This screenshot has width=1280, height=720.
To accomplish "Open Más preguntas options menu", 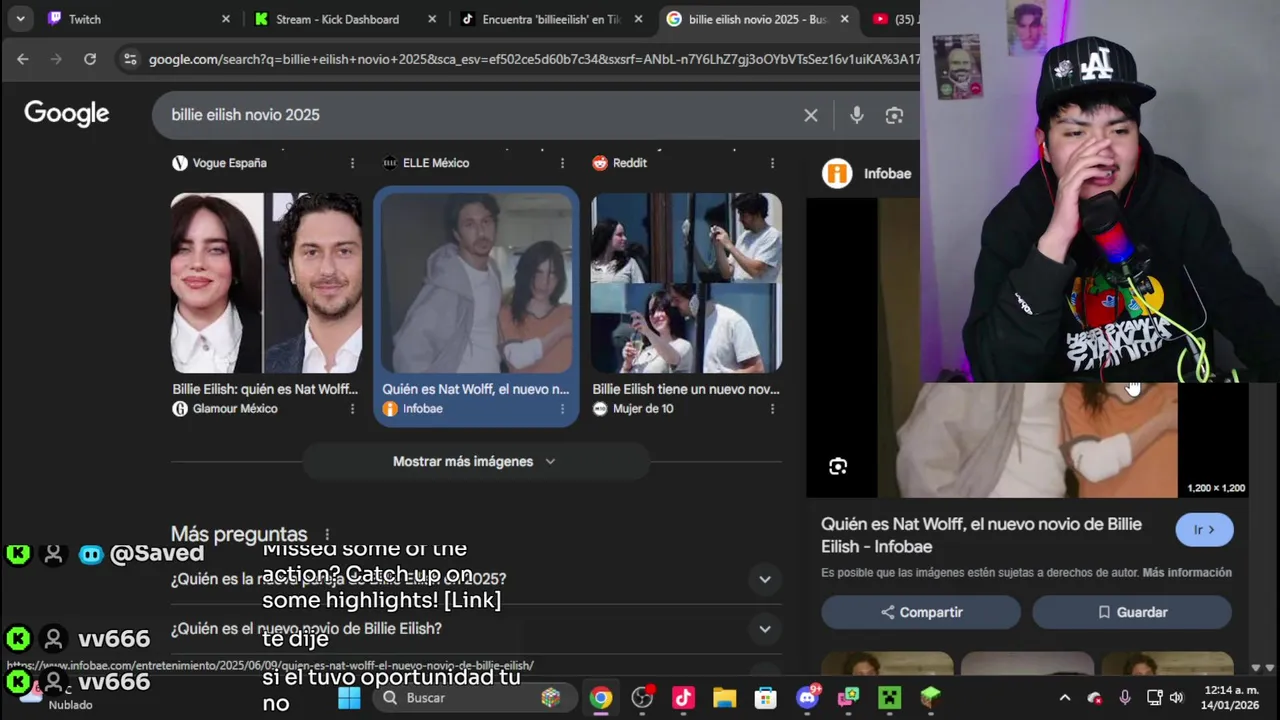I will tap(327, 535).
